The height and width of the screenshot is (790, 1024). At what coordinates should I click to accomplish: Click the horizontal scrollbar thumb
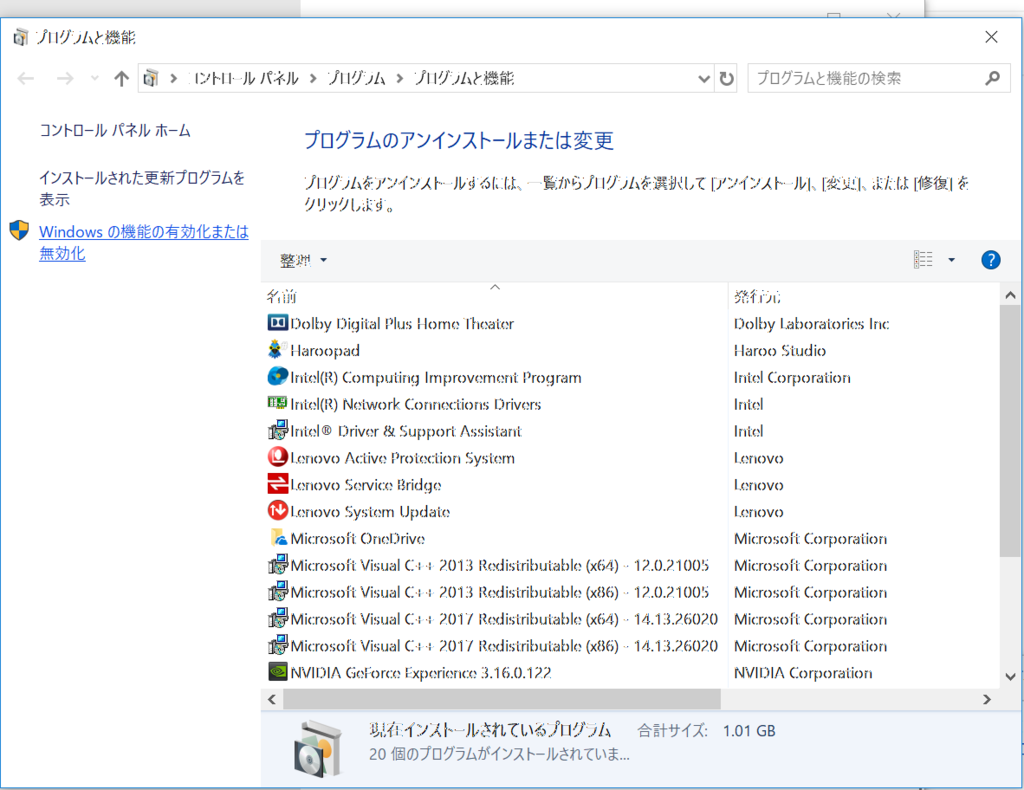tap(502, 699)
